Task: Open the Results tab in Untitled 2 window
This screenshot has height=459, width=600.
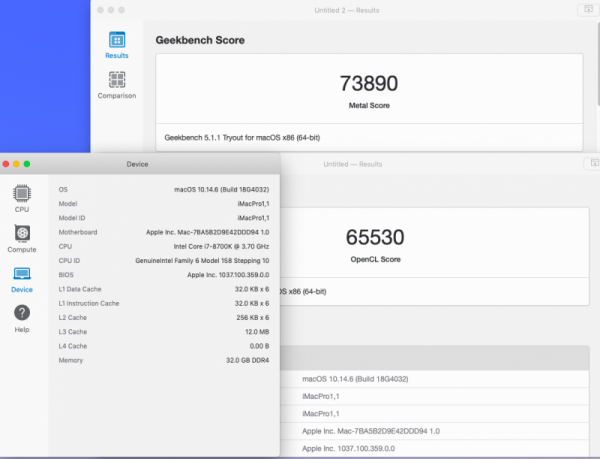Action: tap(117, 45)
